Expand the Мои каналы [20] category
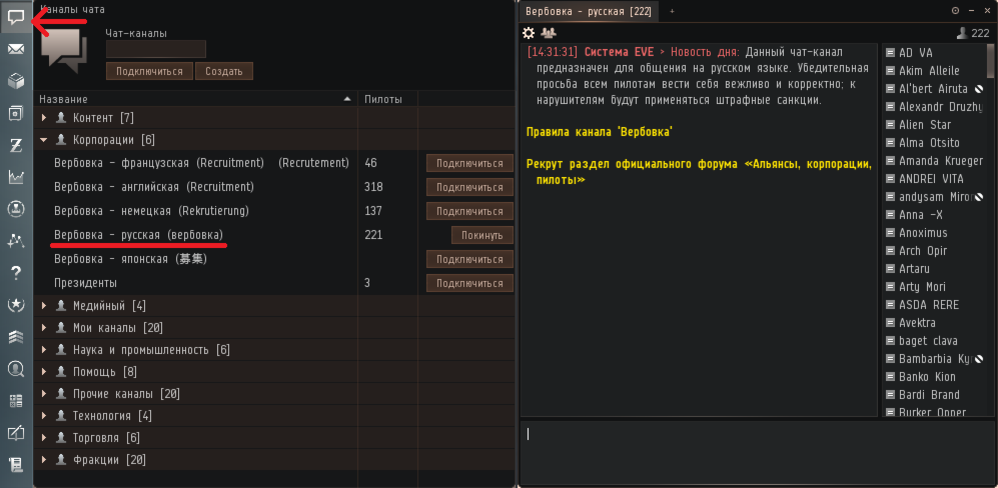Viewport: 998px width, 488px height. 44,328
